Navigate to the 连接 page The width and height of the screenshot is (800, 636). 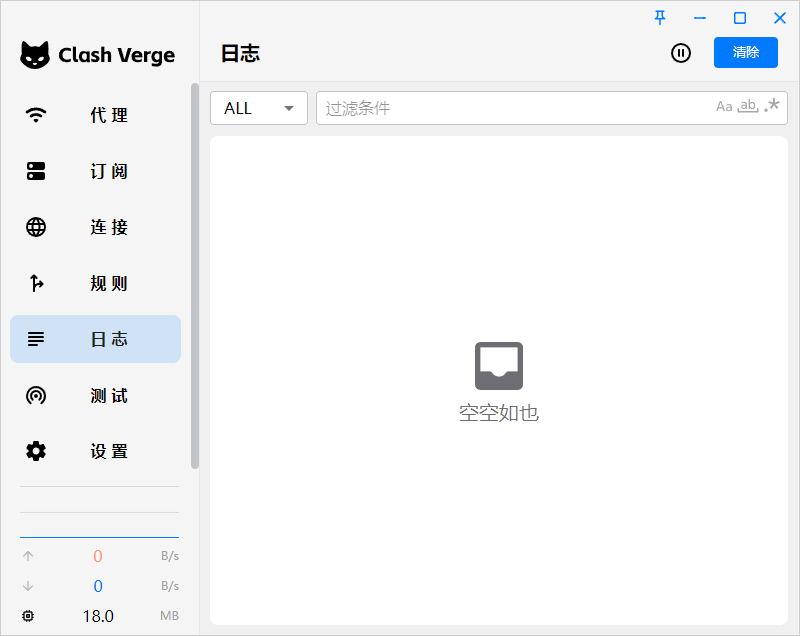tap(108, 227)
